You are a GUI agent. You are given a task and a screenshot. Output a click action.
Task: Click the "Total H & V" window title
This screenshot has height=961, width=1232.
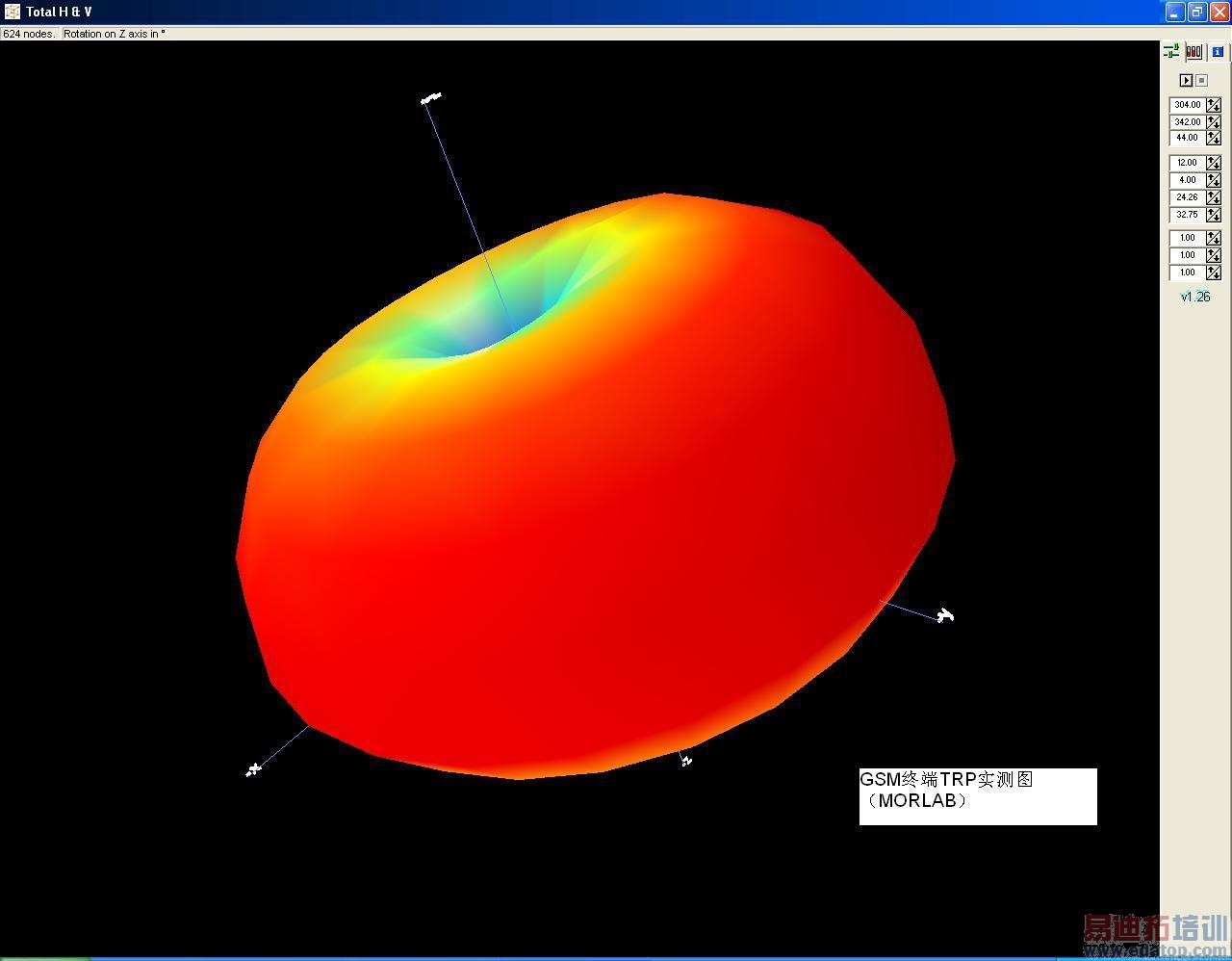59,12
